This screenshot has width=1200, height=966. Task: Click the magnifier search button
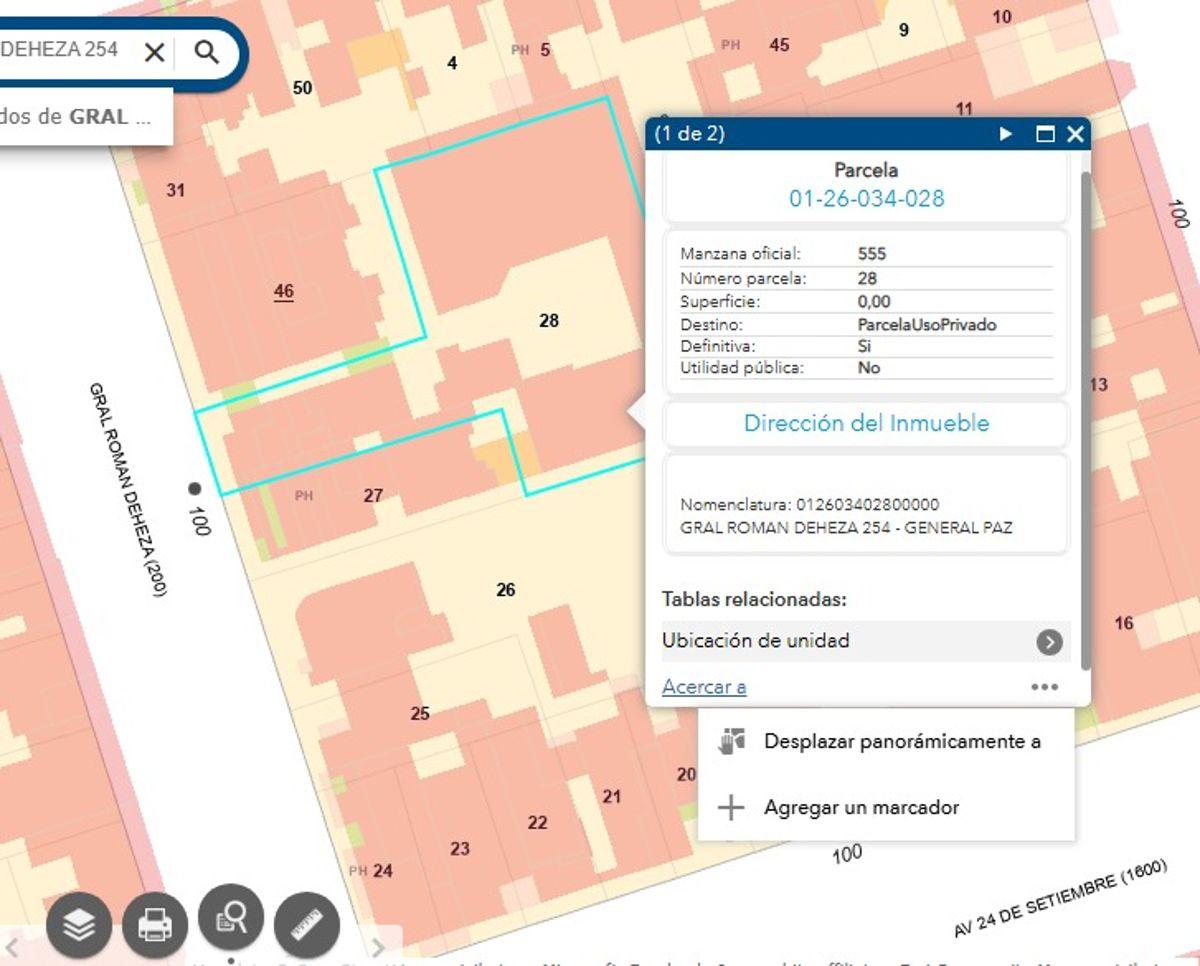coord(207,52)
